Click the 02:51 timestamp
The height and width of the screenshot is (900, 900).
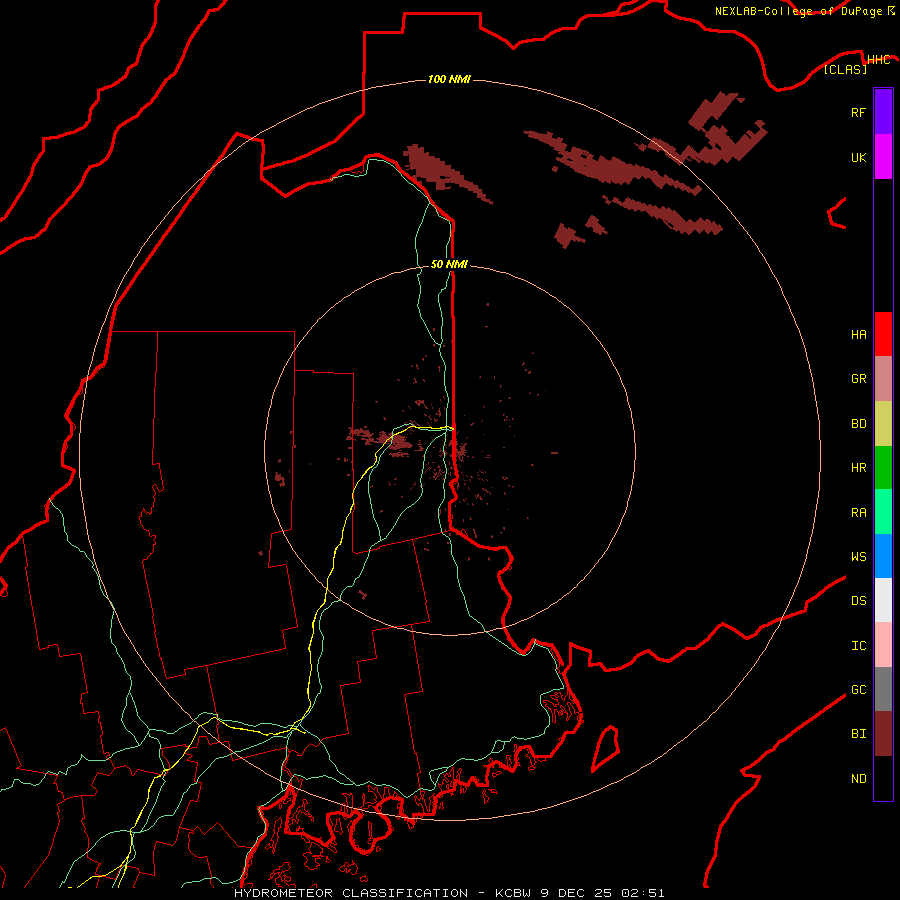coord(645,893)
